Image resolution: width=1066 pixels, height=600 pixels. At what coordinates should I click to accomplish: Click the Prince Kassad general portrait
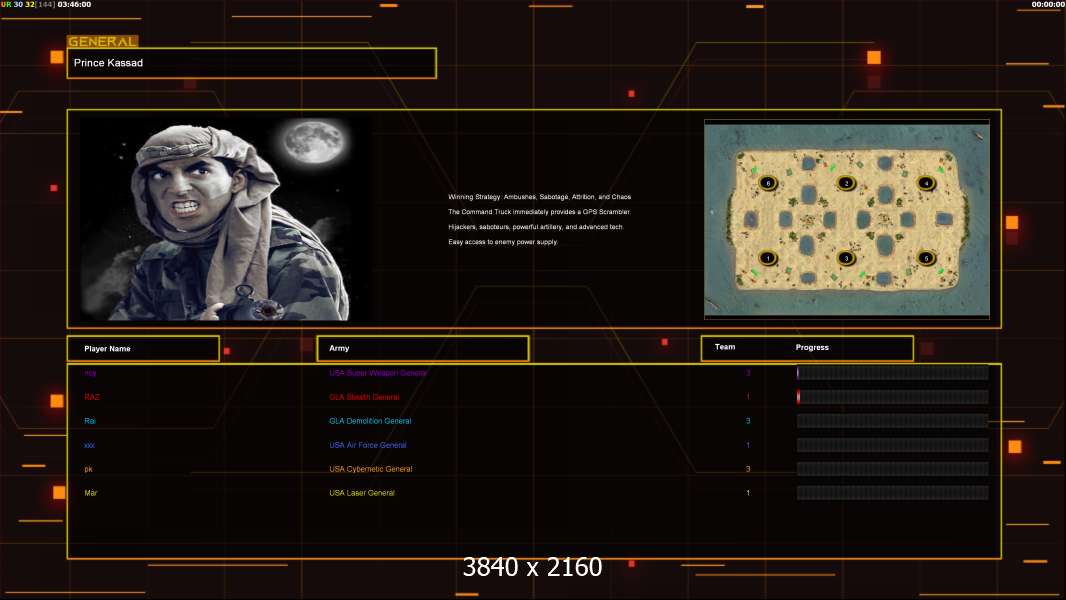click(x=226, y=218)
